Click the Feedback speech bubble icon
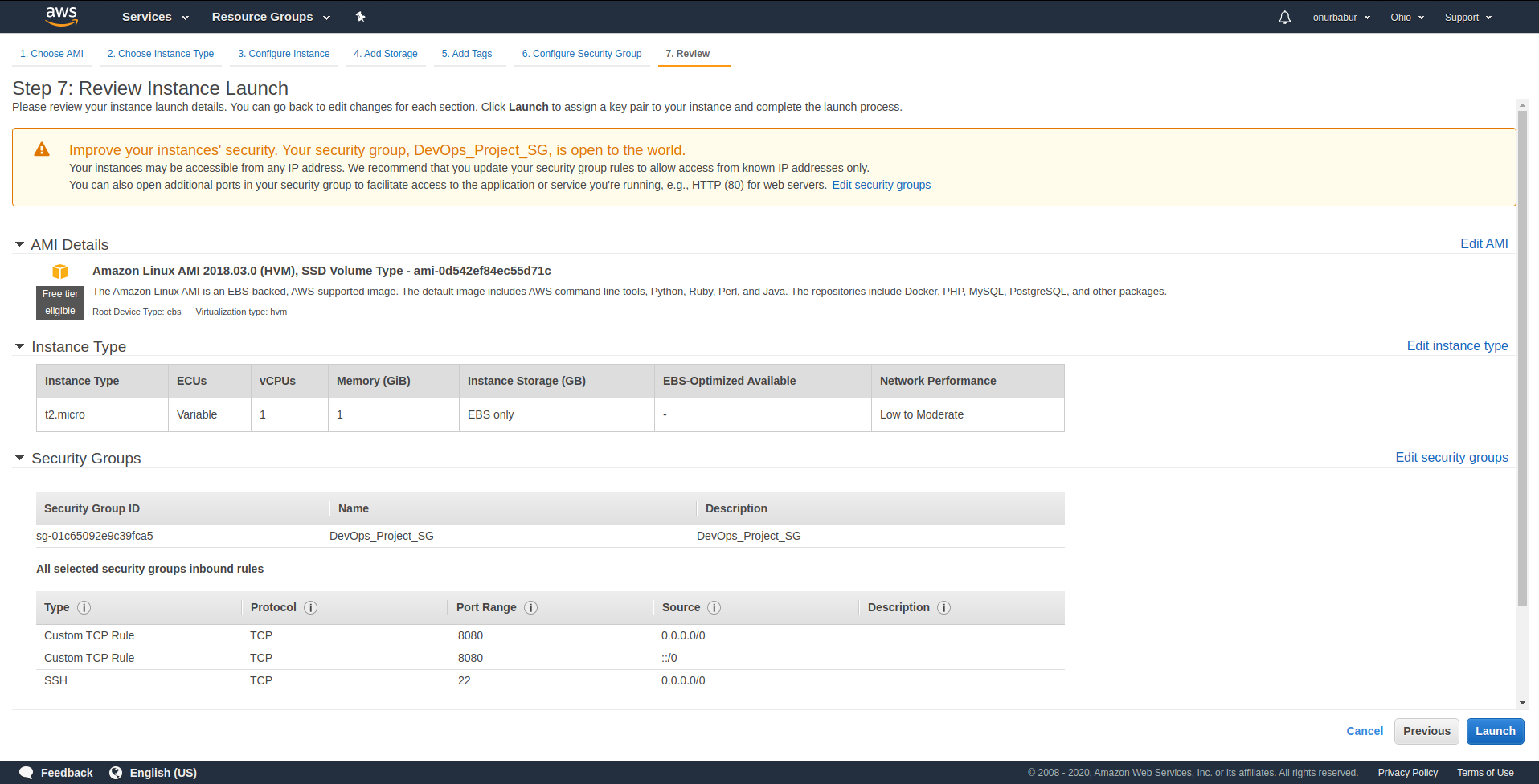The width and height of the screenshot is (1539, 784). (x=26, y=773)
